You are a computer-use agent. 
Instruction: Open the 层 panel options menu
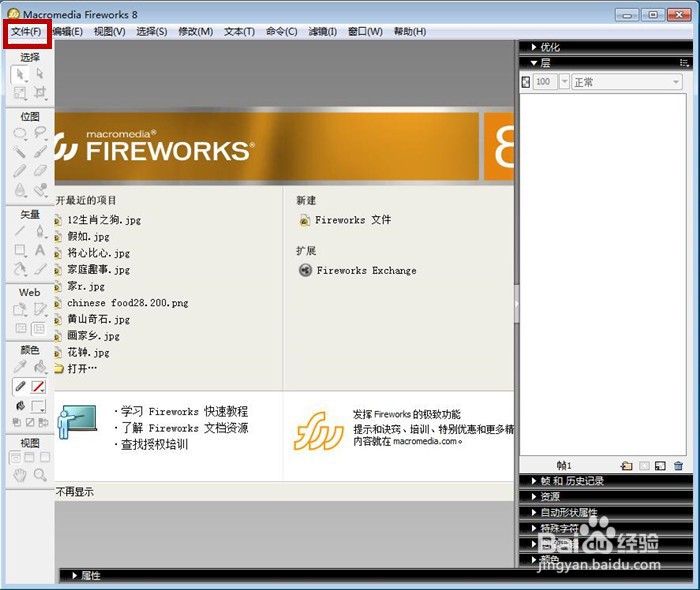684,63
